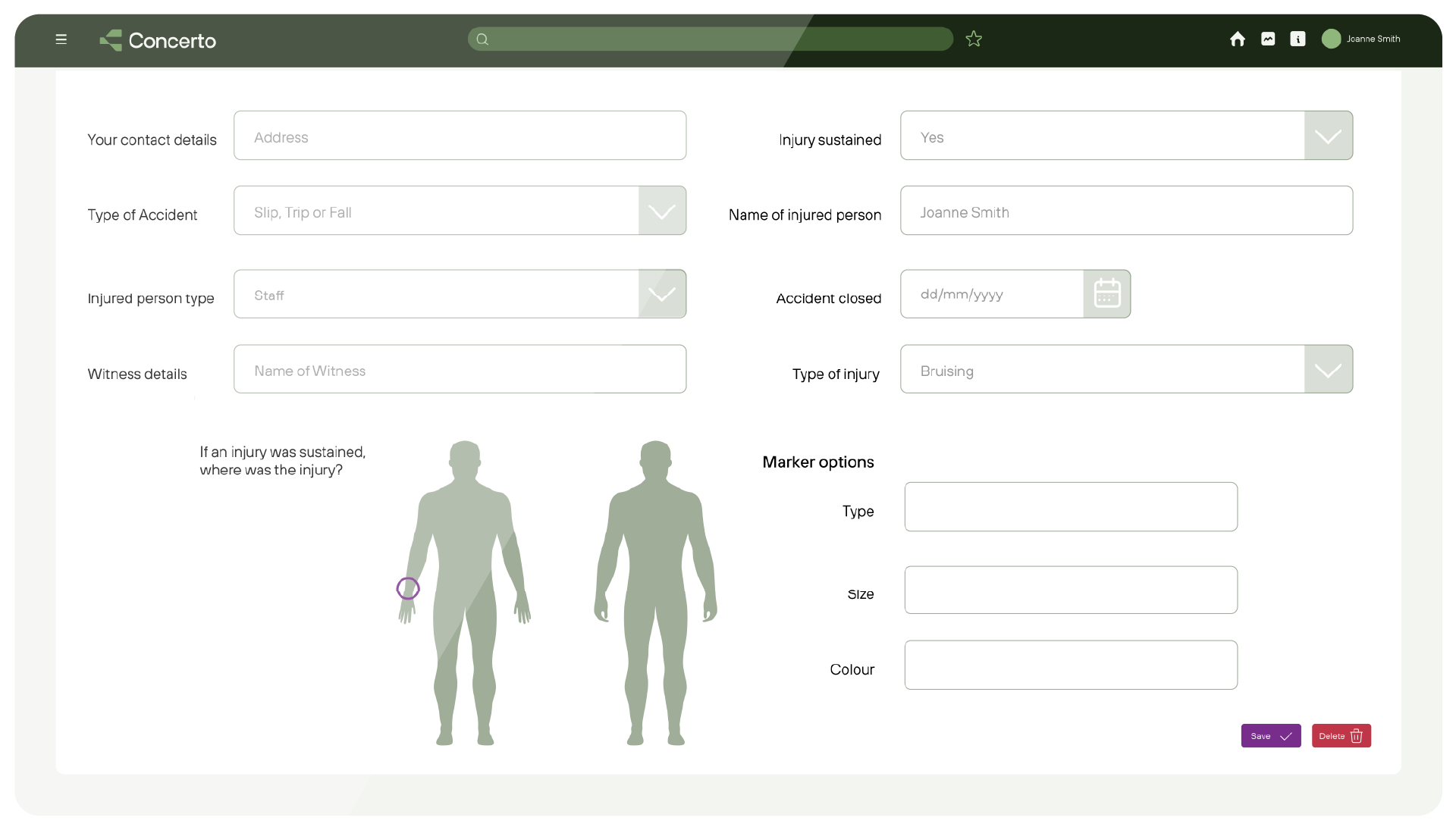The image size is (1456, 830).
Task: Click the 'Accident closed' label
Action: point(829,299)
